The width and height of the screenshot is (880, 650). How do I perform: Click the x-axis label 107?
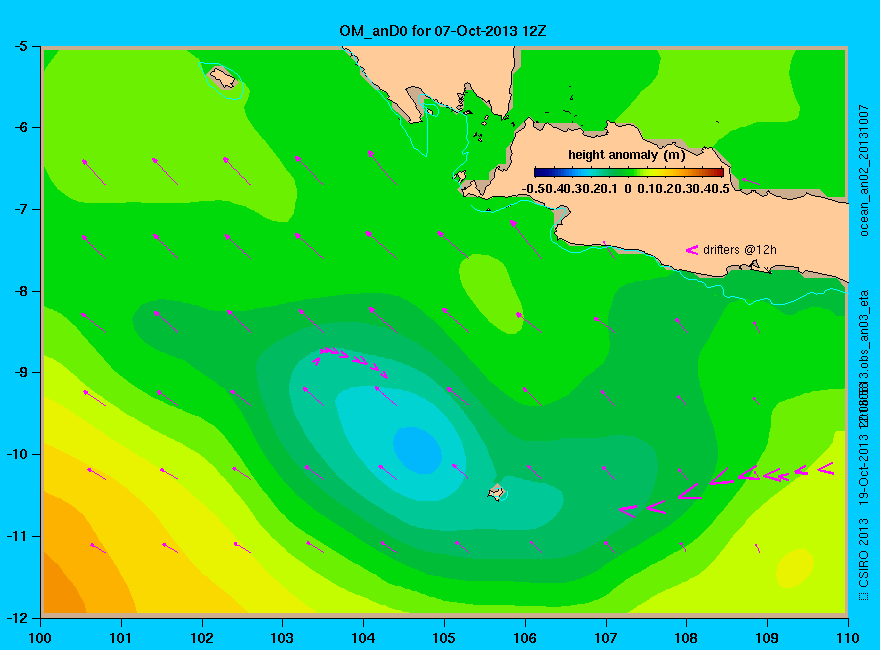tap(606, 638)
